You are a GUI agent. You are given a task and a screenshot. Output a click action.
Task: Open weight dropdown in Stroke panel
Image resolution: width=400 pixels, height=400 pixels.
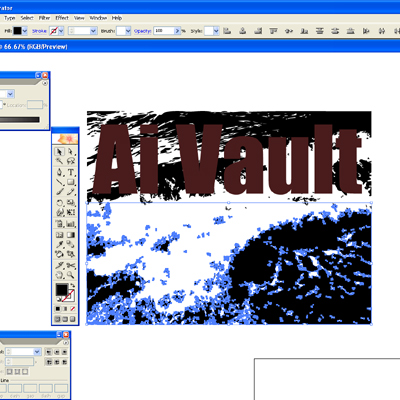[37, 352]
